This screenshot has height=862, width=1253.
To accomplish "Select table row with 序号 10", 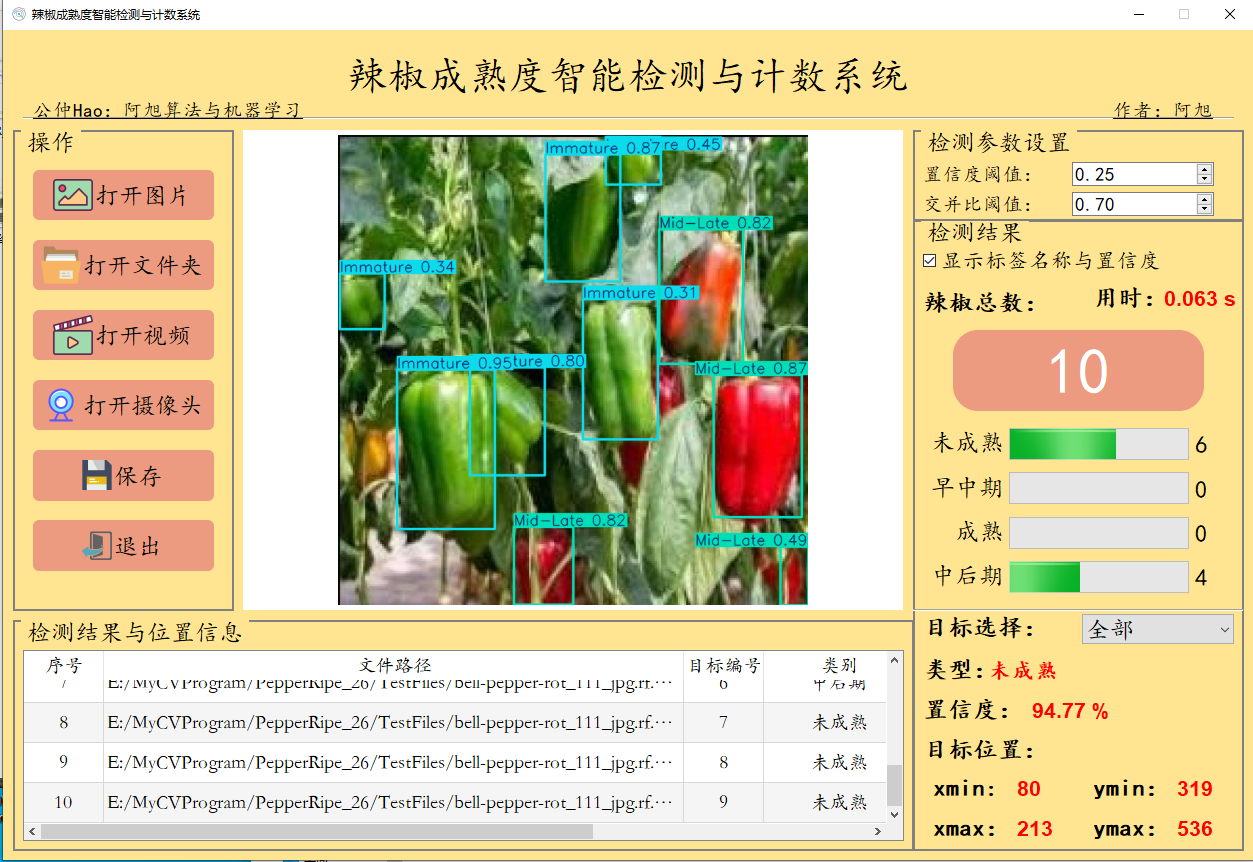I will 455,802.
